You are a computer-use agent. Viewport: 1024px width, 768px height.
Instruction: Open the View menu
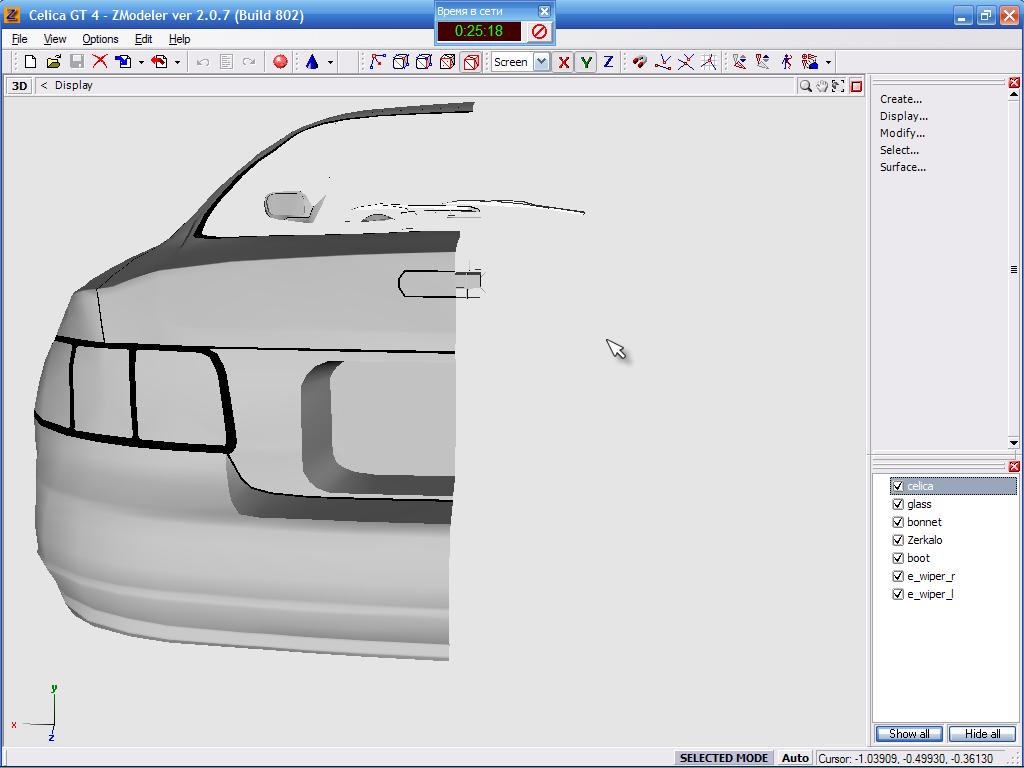55,39
